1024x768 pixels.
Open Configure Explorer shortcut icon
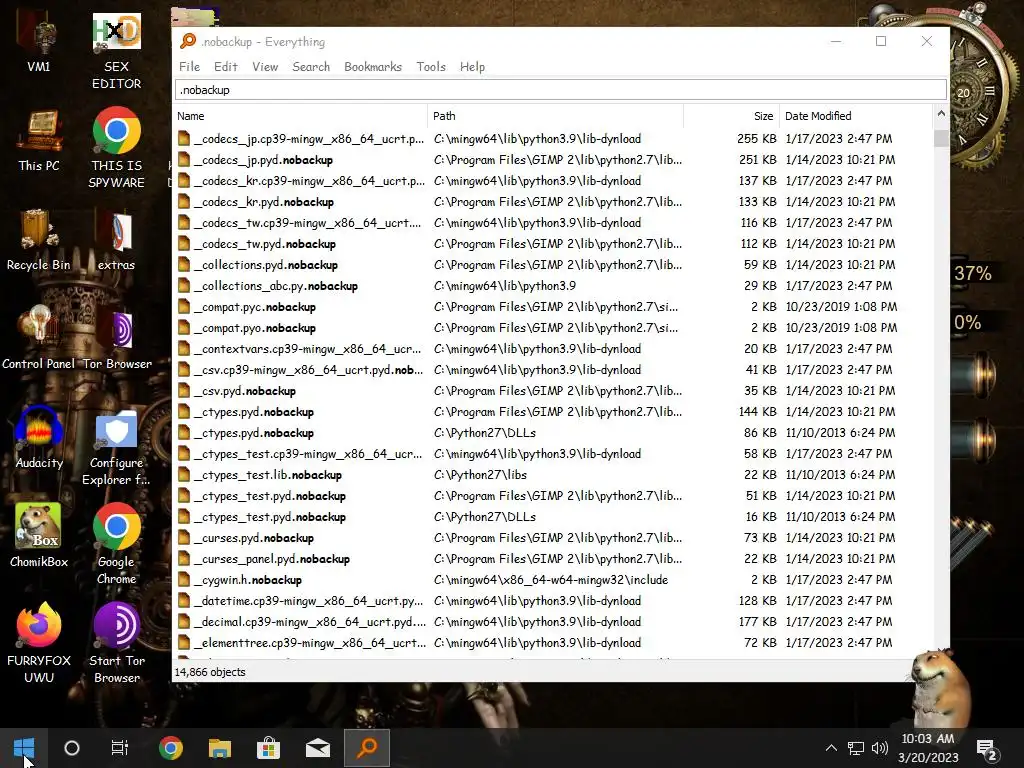pos(116,448)
